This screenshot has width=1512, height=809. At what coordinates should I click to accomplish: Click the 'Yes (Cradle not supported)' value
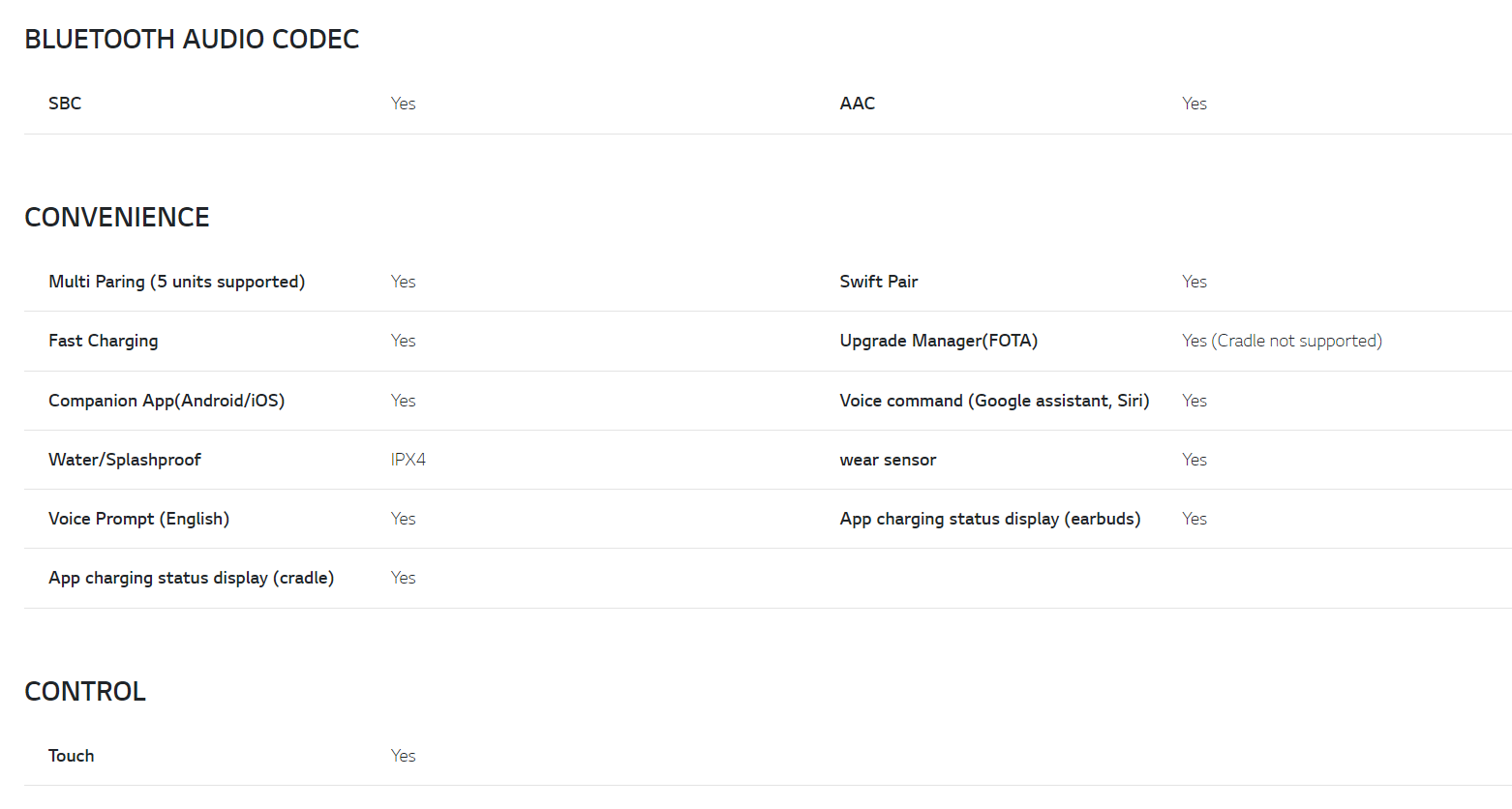point(1282,341)
